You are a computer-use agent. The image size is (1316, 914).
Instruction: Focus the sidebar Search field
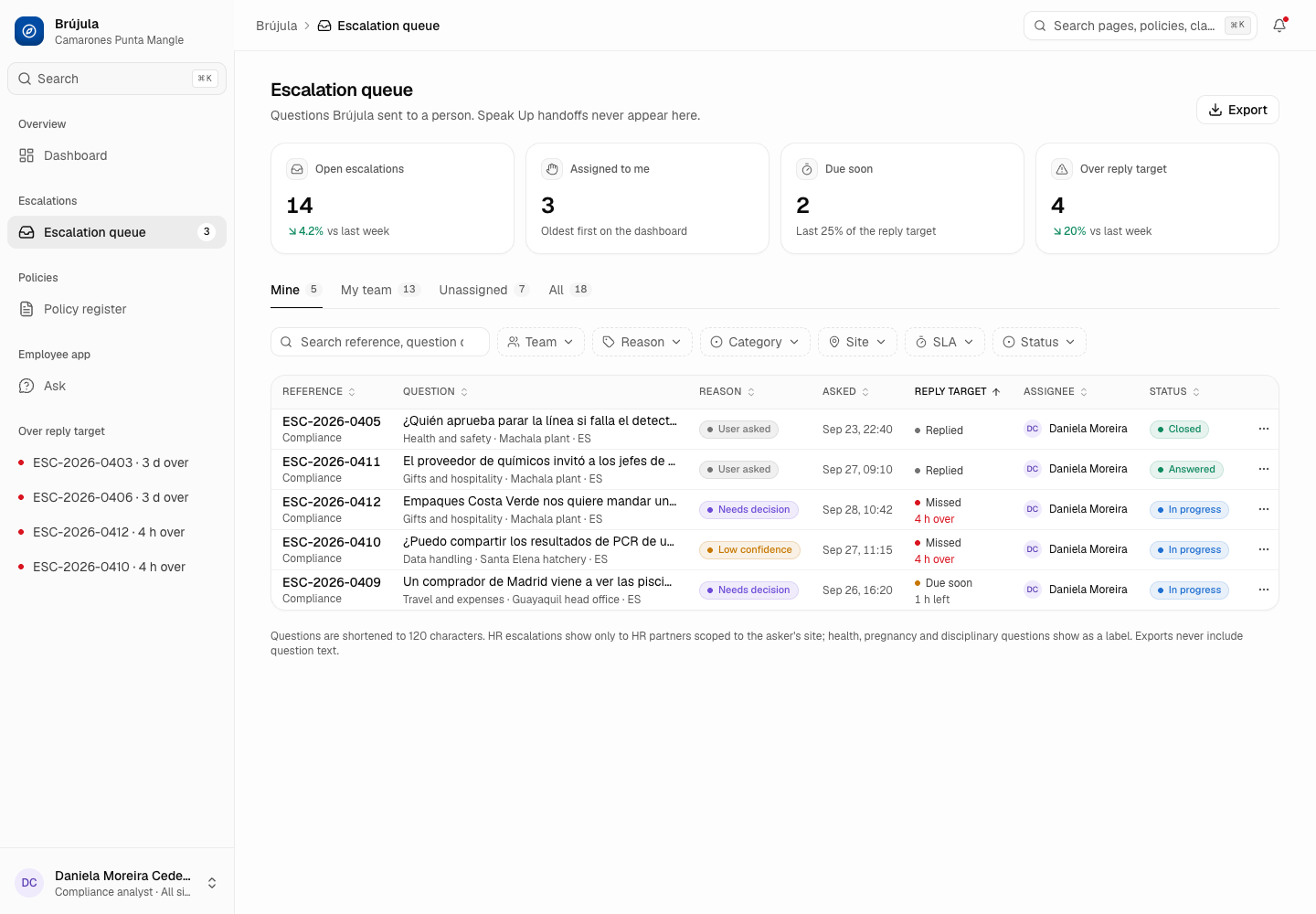(117, 79)
